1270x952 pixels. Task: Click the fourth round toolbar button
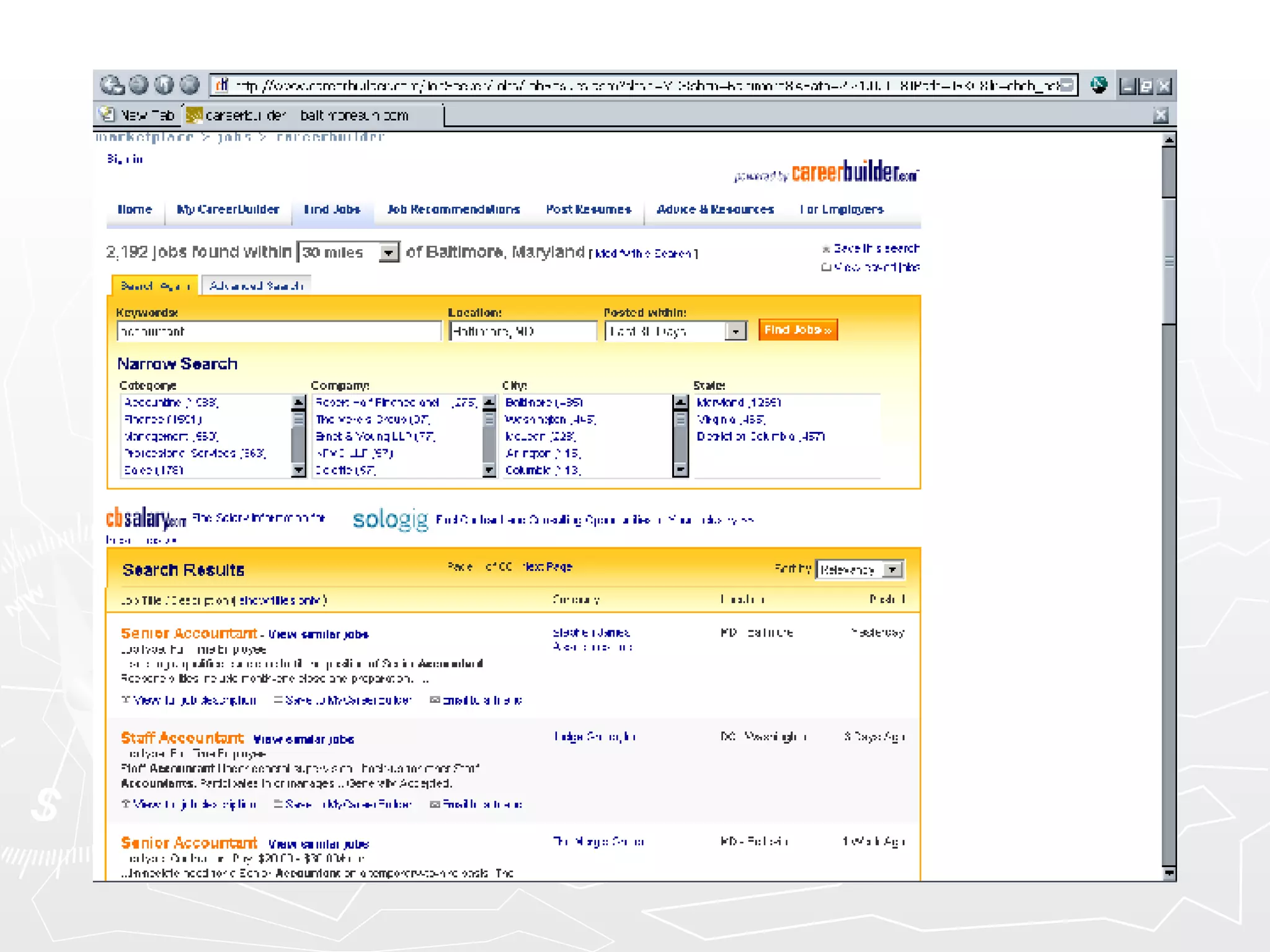tap(190, 85)
